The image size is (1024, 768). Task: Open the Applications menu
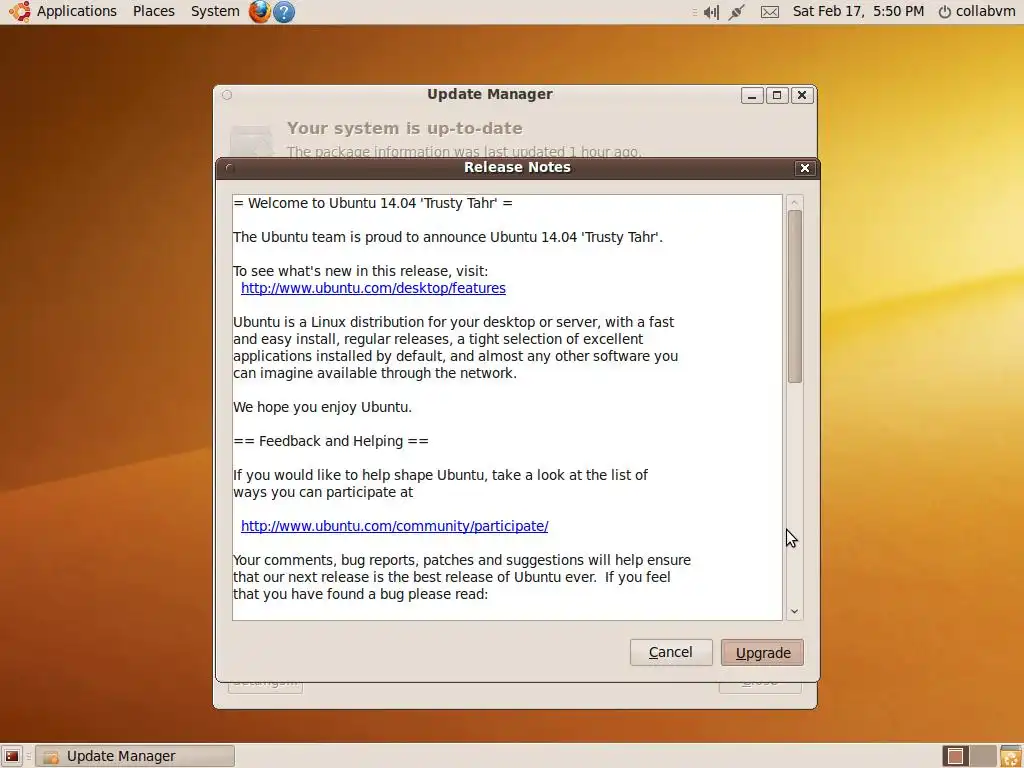(76, 11)
